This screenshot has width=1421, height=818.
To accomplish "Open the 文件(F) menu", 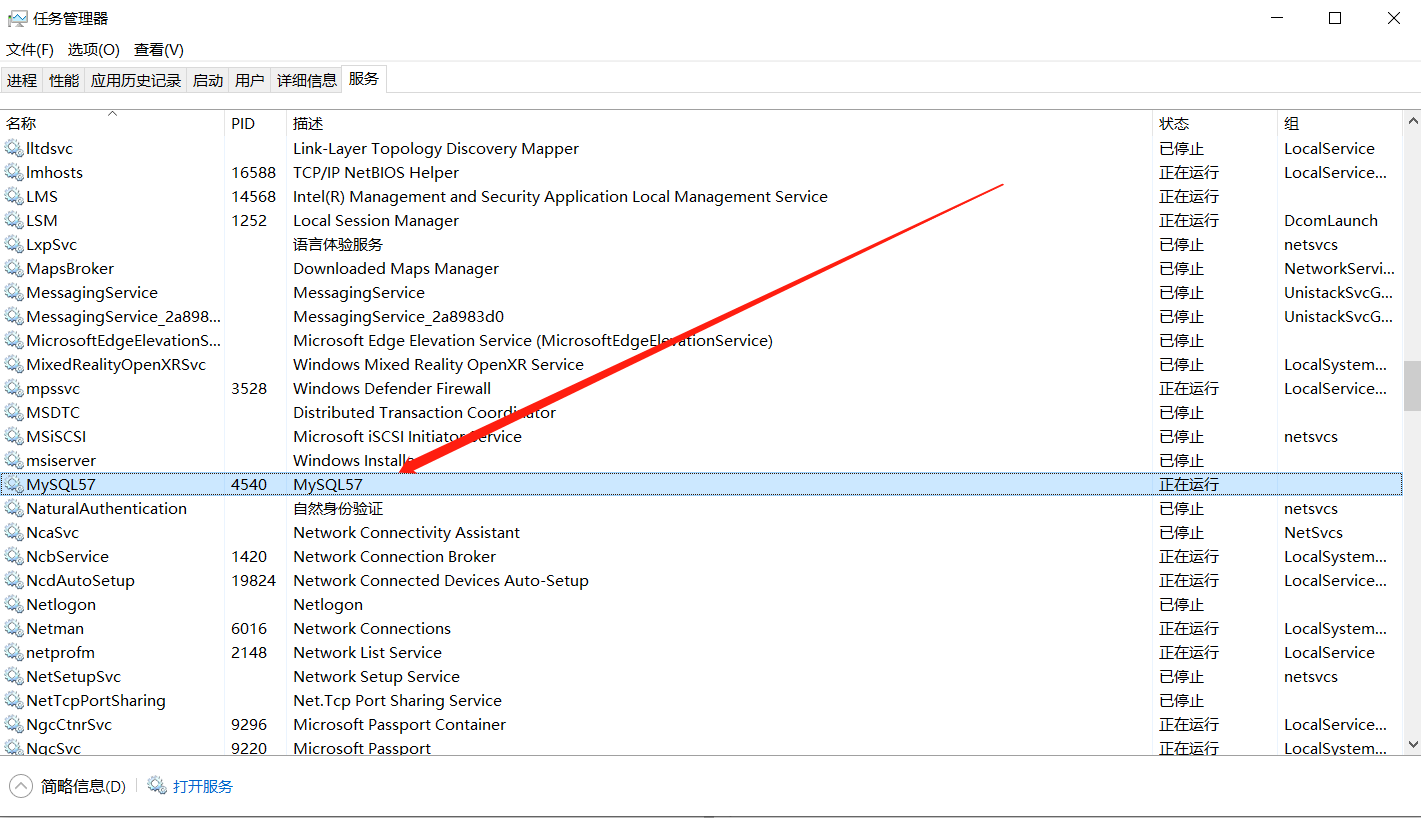I will [30, 49].
